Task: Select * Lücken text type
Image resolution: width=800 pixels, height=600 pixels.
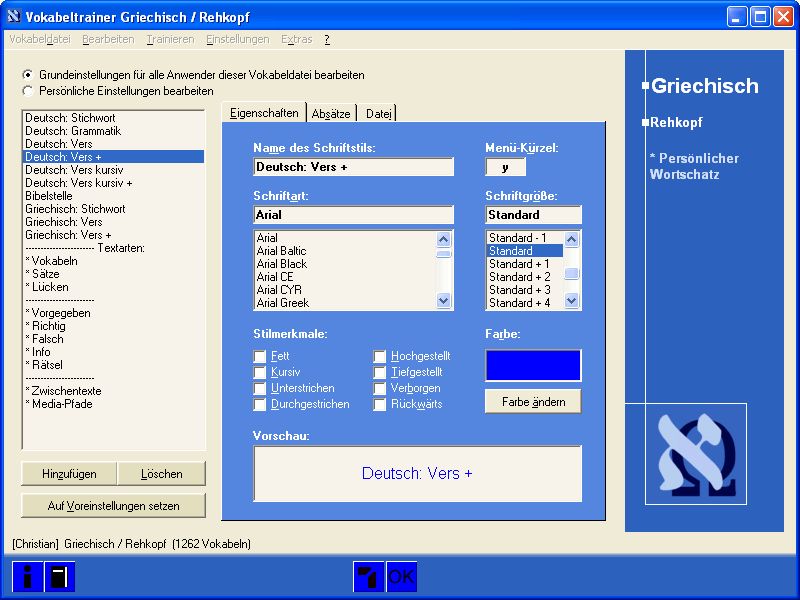Action: tap(114, 287)
